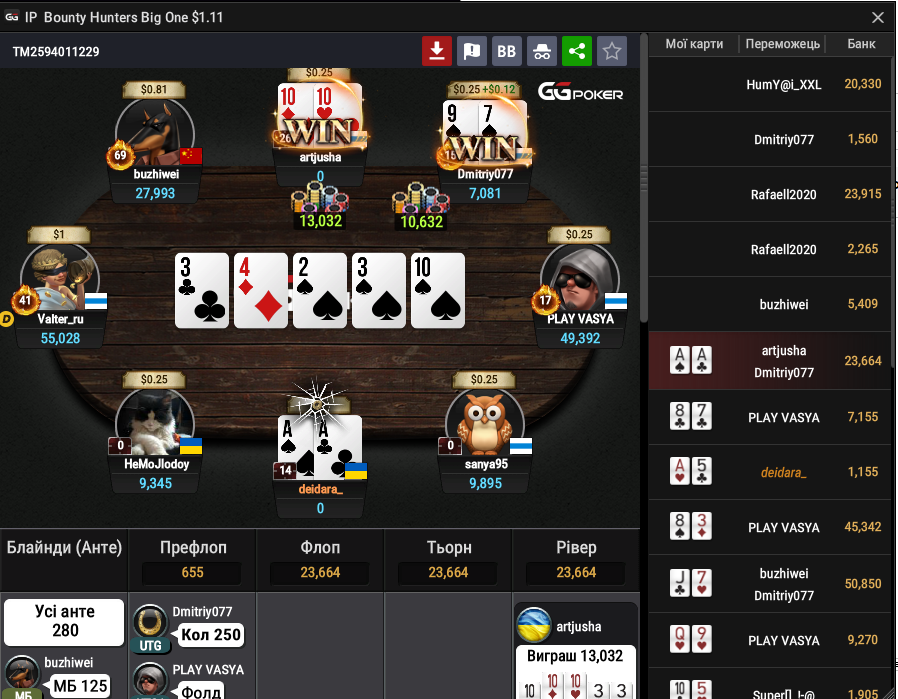Viewport: 898px width, 699px height.
Task: Select the Мої карти column header
Action: point(694,44)
